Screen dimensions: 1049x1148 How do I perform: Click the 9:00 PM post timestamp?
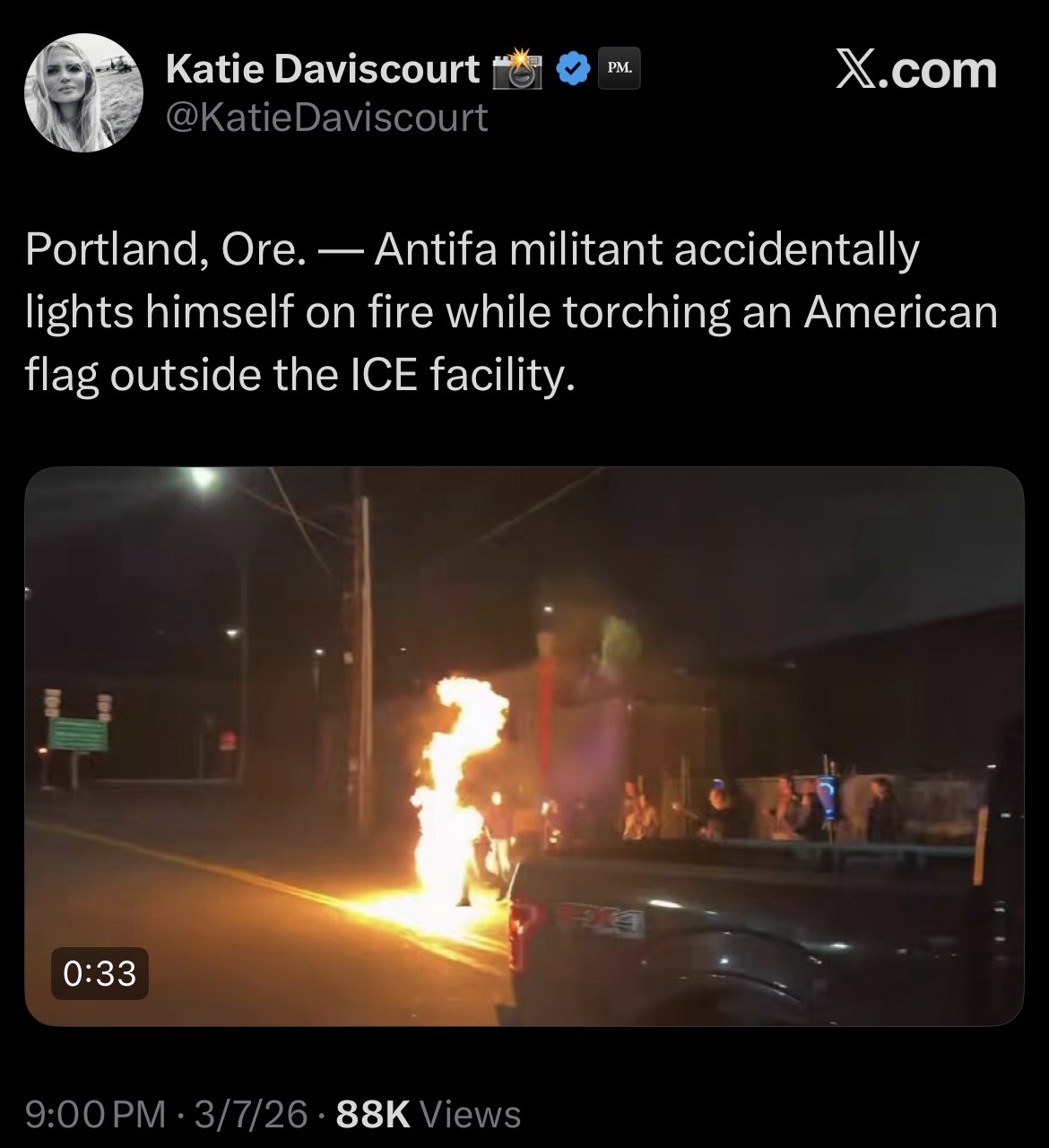tap(96, 1114)
